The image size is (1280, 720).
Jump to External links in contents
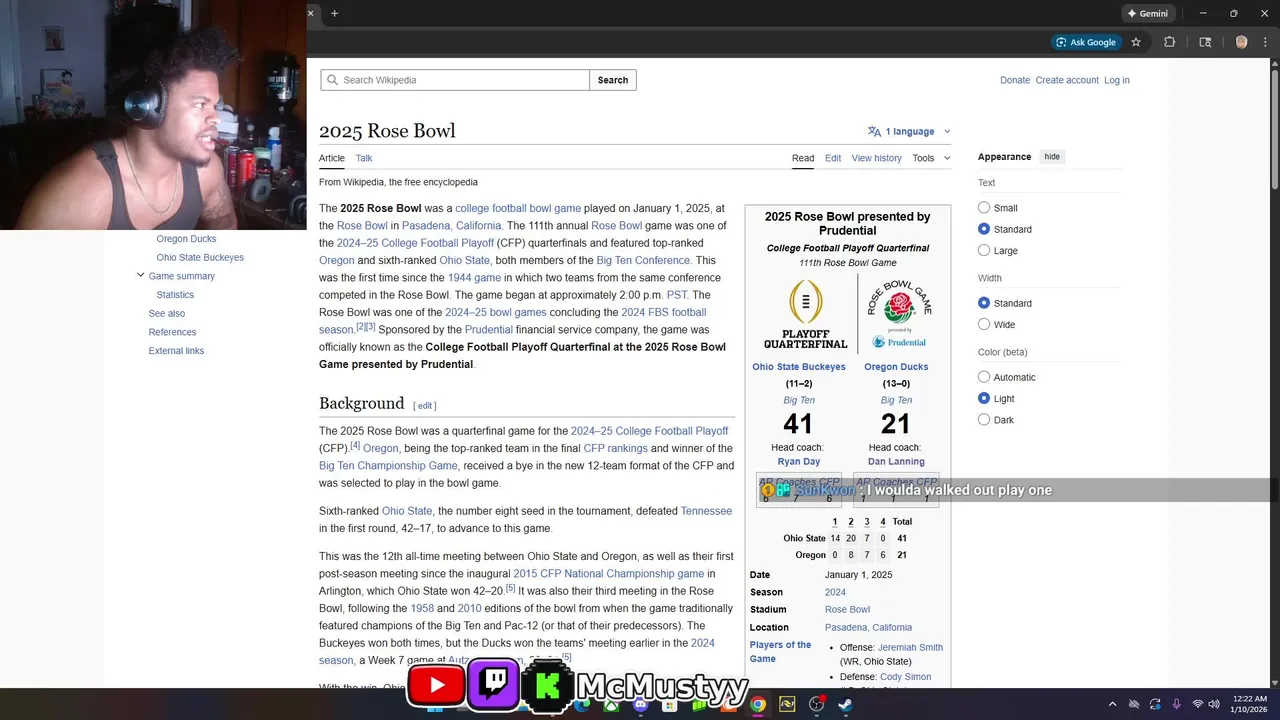click(x=176, y=351)
